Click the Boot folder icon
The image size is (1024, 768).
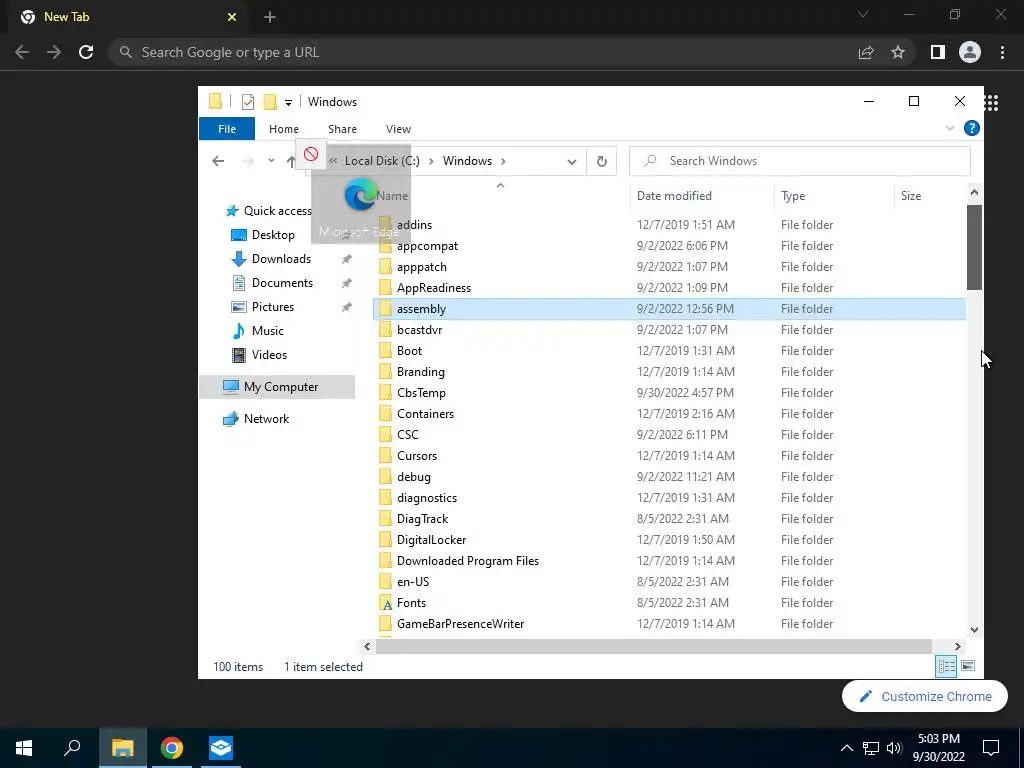pos(386,351)
